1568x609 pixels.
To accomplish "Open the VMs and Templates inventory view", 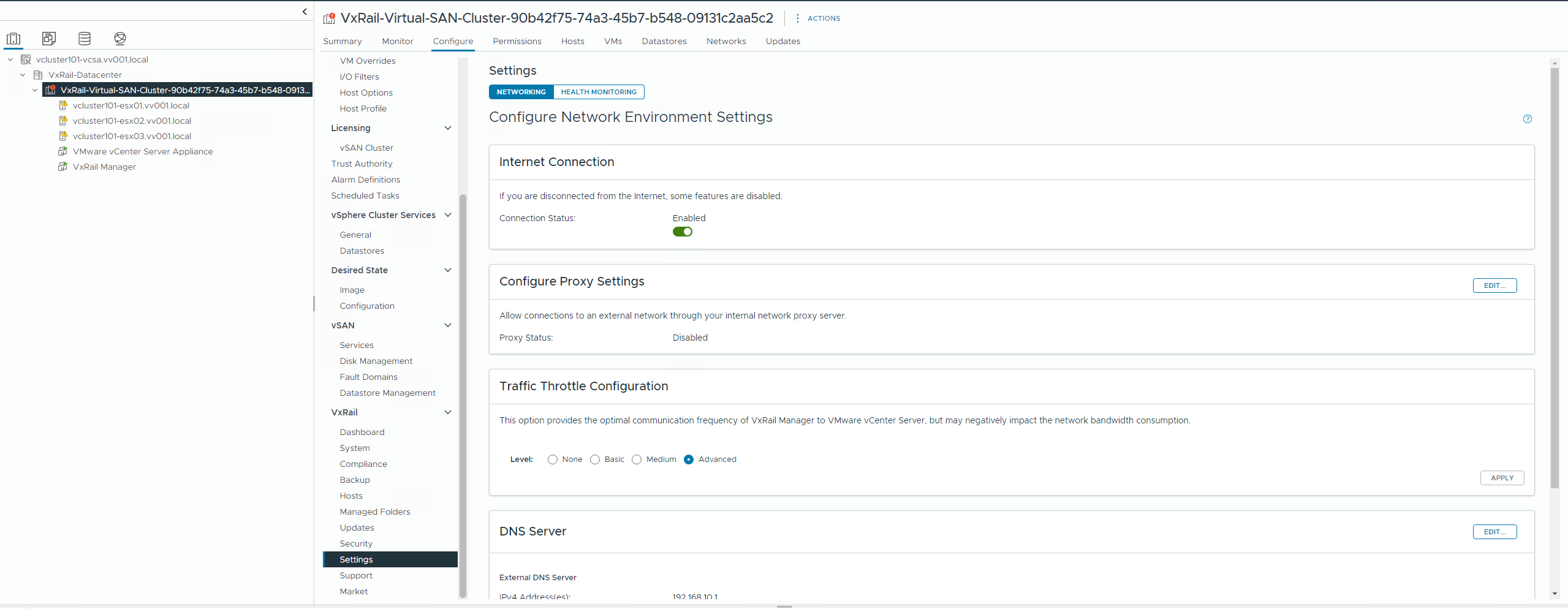I will 48,38.
